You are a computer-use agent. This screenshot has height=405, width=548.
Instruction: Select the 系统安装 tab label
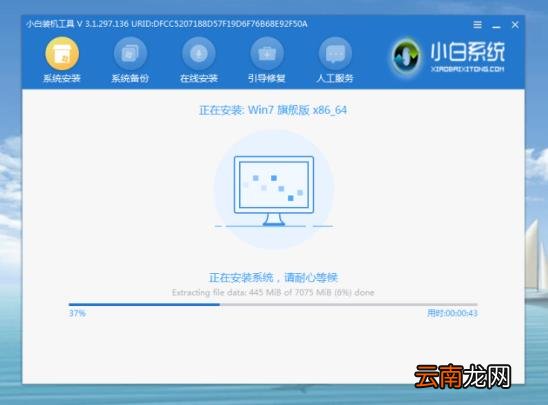[x=62, y=78]
